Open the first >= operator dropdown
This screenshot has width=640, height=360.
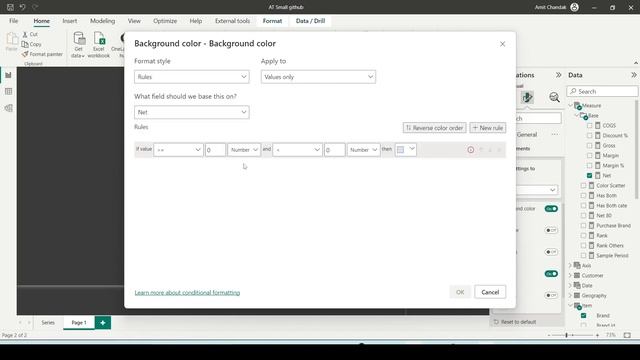pos(178,150)
